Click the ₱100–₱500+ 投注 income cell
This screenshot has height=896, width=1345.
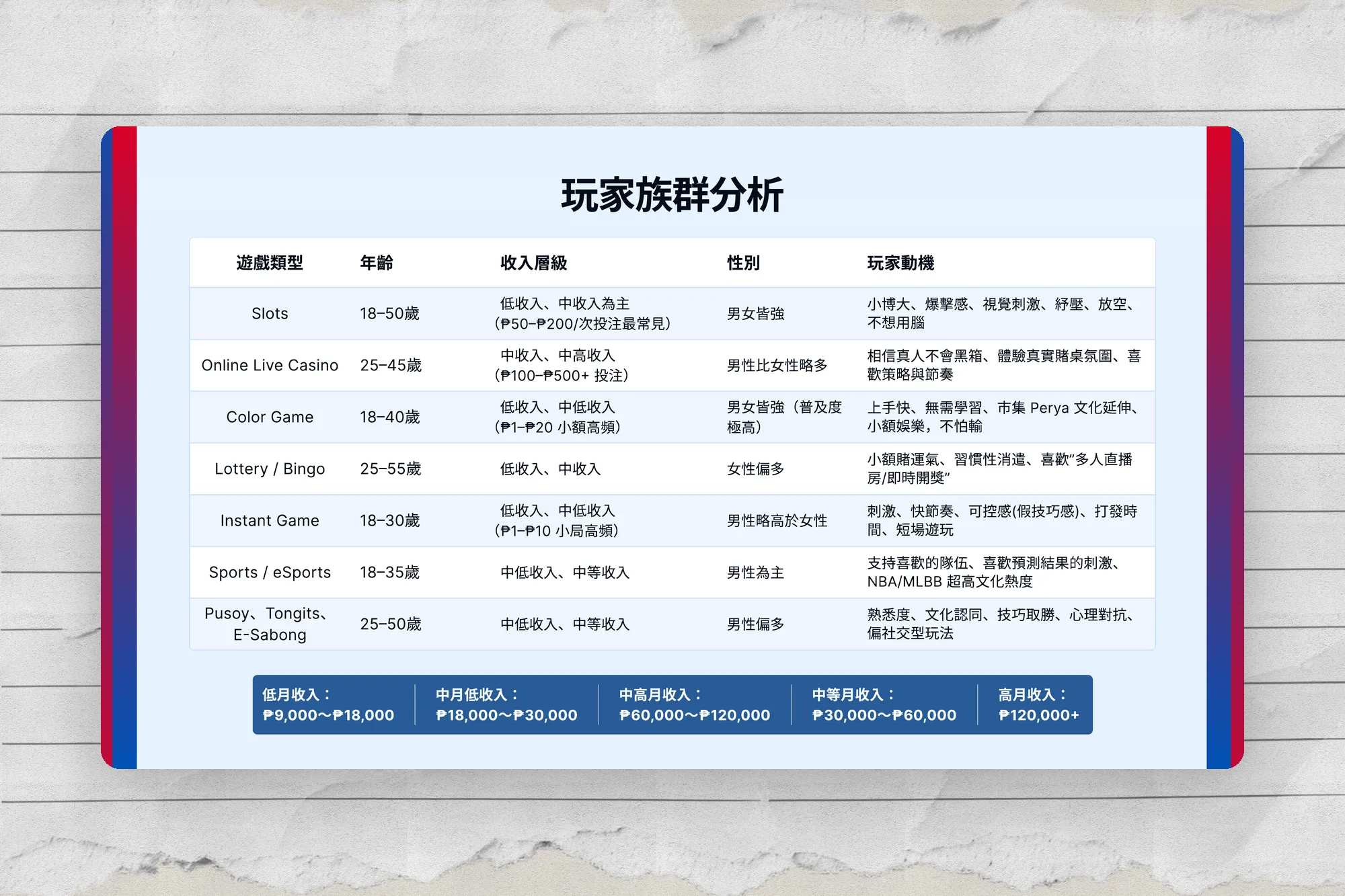562,366
